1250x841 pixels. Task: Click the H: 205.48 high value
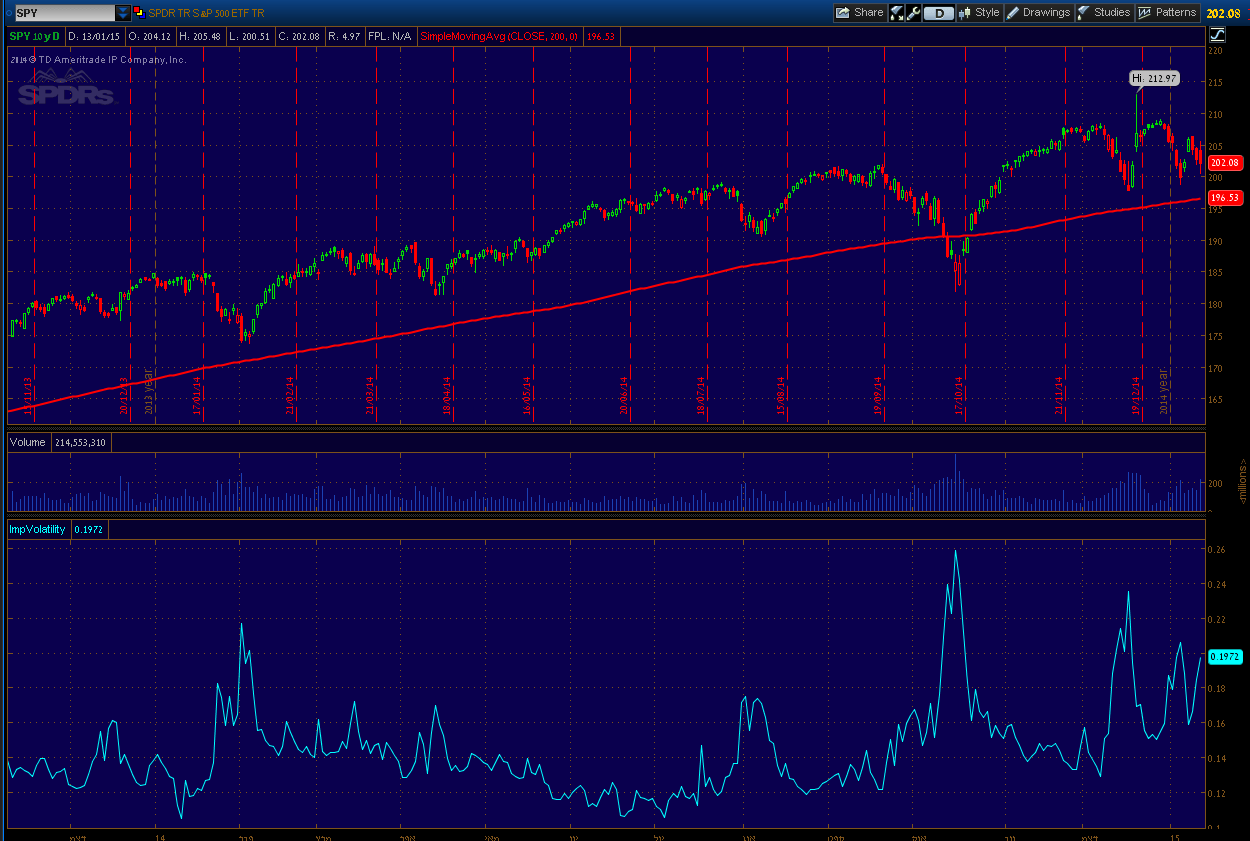[201, 36]
